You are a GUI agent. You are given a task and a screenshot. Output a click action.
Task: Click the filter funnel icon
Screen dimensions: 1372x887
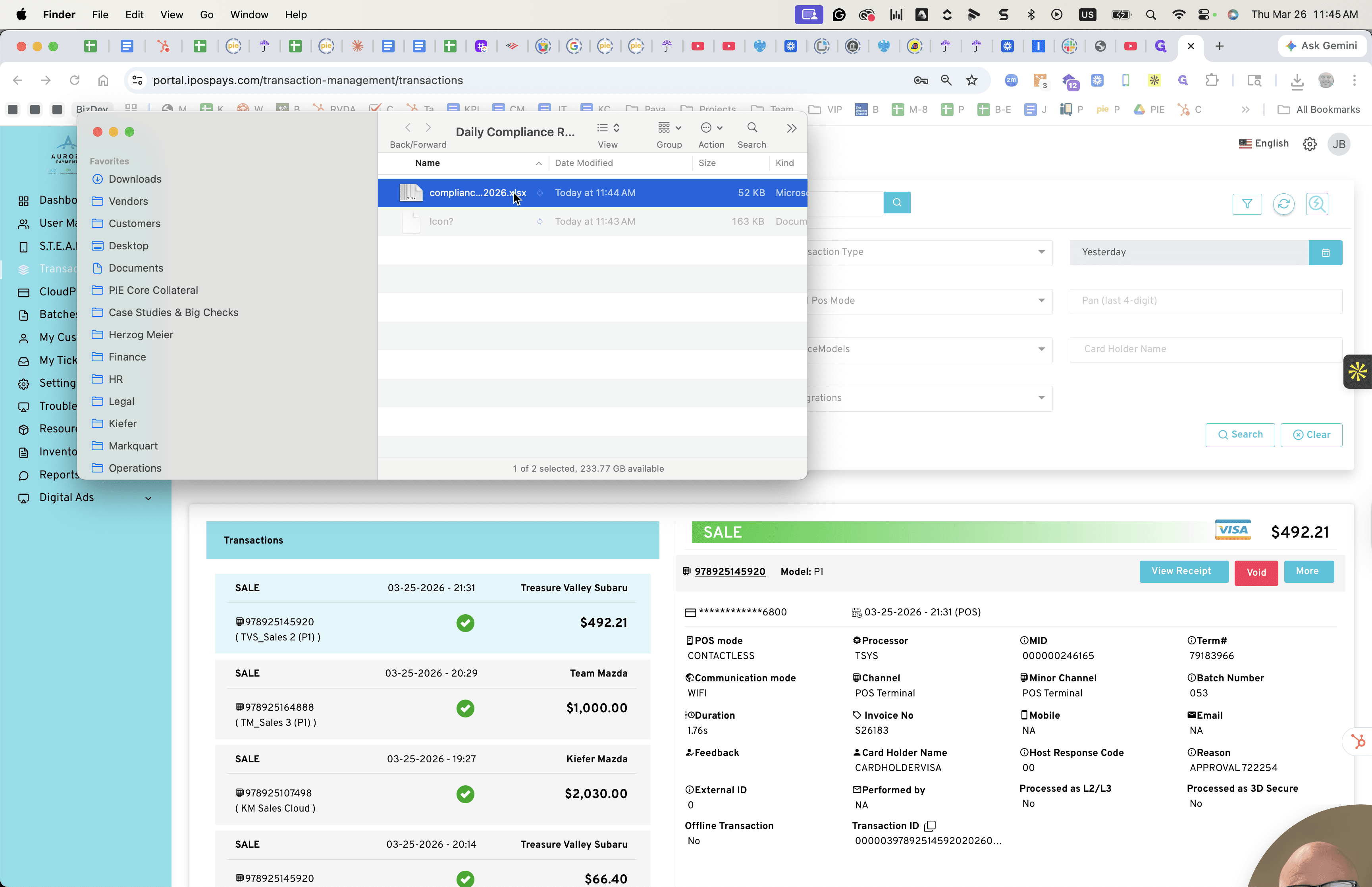point(1247,204)
